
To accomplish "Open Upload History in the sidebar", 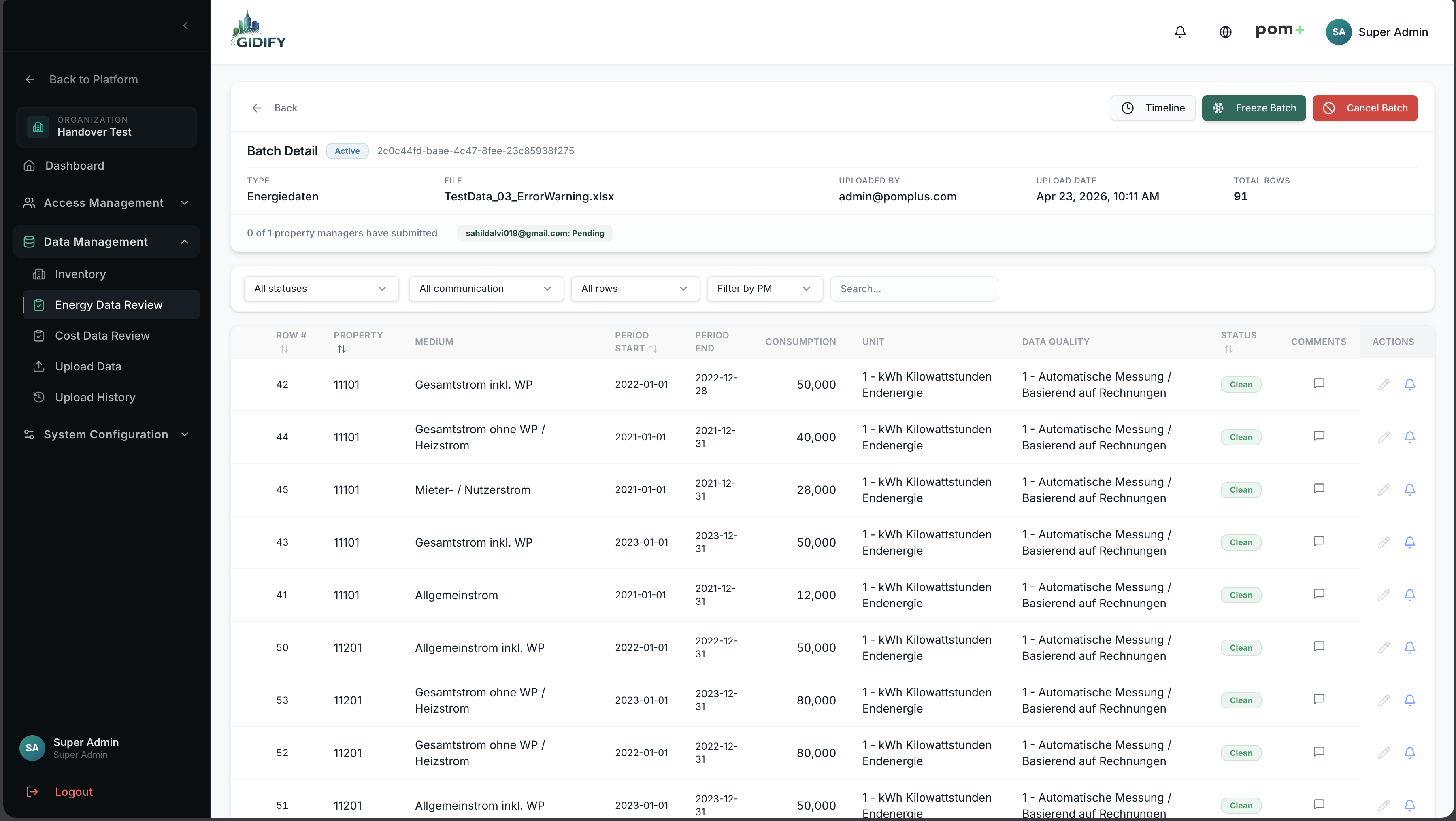I will pyautogui.click(x=111, y=397).
